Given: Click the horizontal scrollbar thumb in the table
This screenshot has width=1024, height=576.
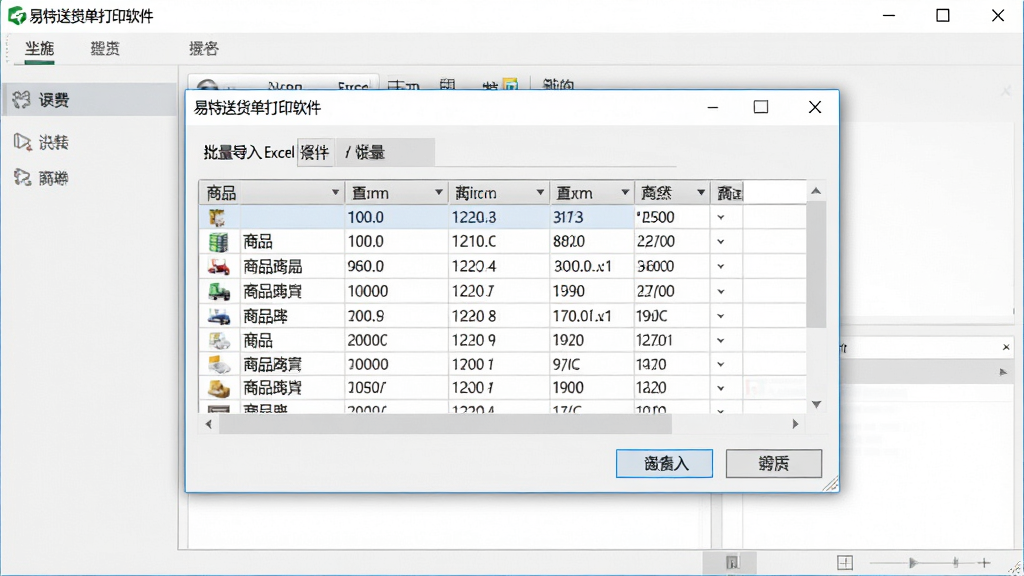Looking at the screenshot, I should [445, 424].
